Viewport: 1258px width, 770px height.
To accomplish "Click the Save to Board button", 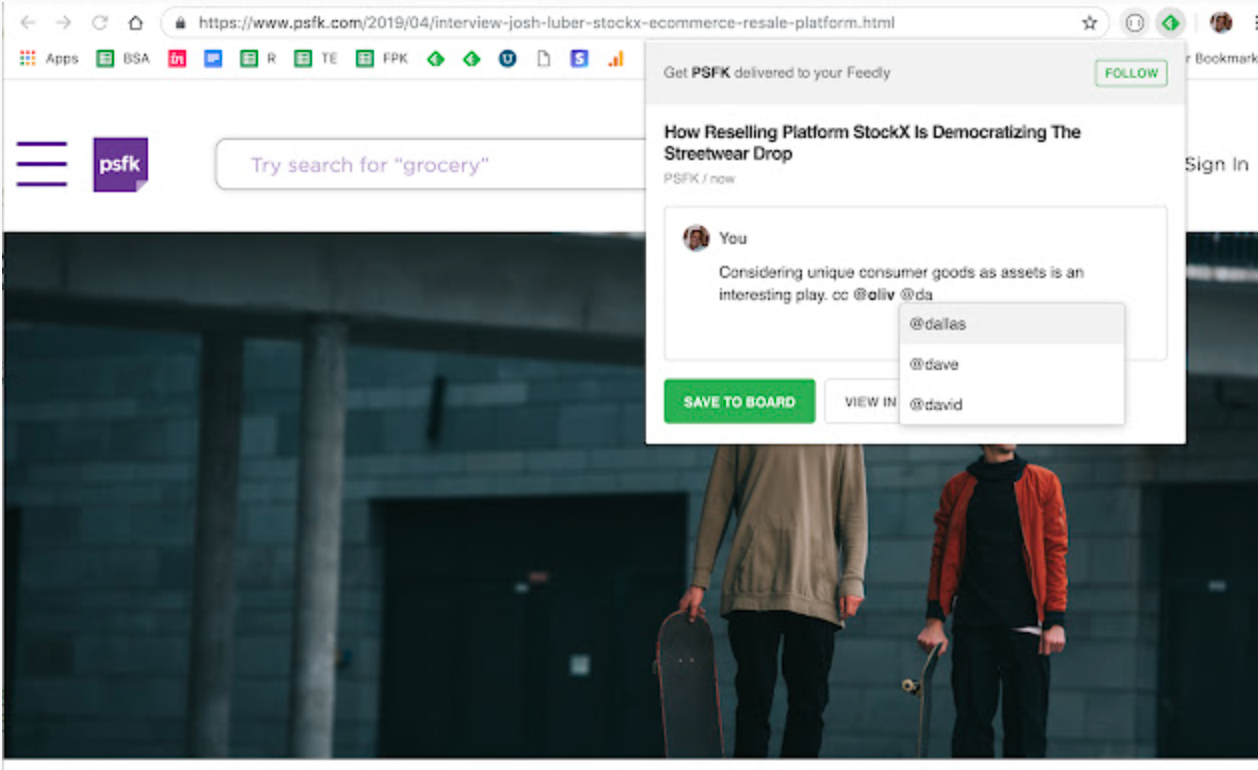I will click(739, 402).
